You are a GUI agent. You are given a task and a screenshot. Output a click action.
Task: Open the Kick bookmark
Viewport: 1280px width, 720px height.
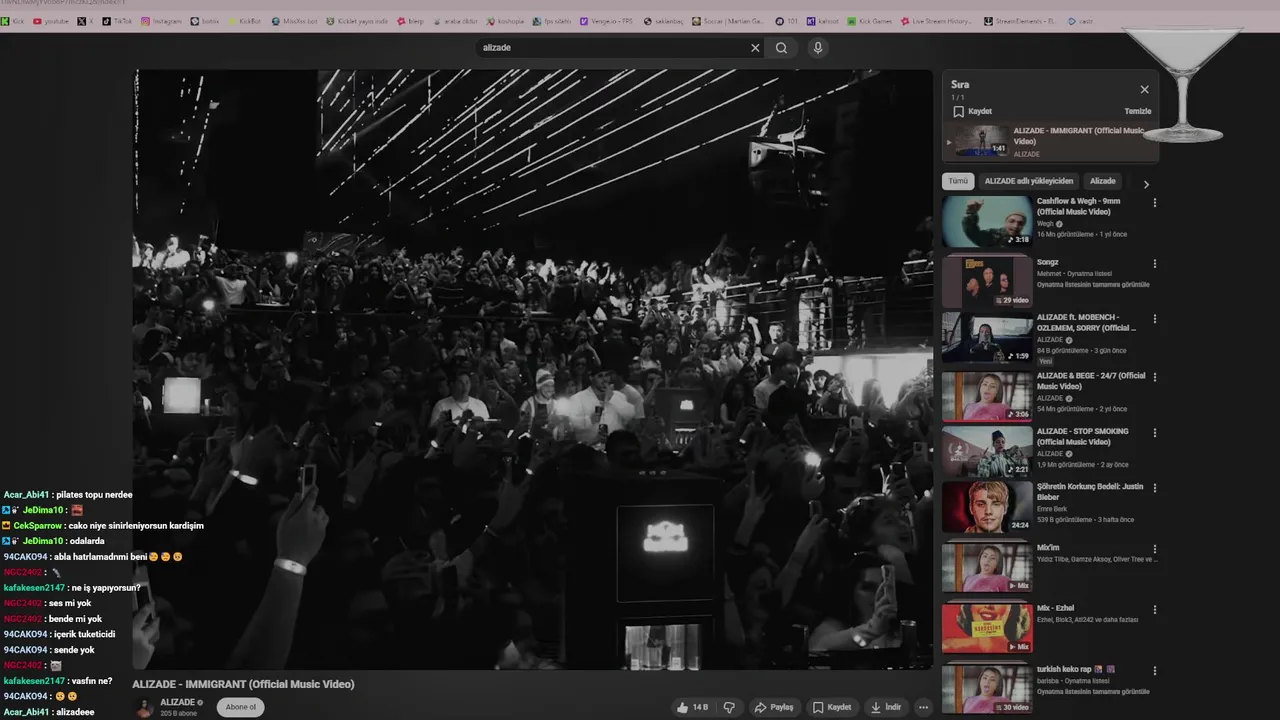(x=13, y=21)
